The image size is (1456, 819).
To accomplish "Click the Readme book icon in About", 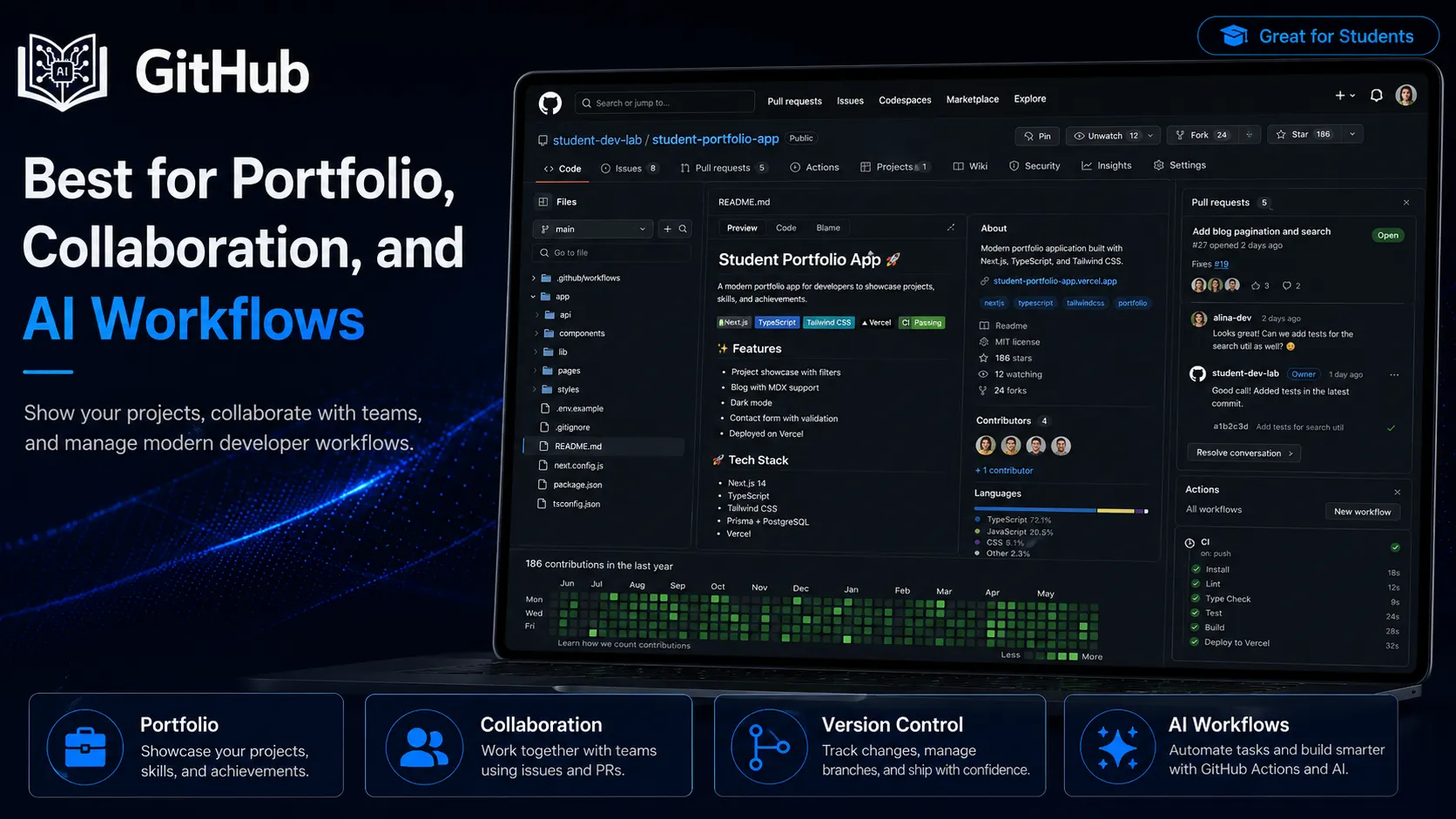I will pyautogui.click(x=984, y=326).
